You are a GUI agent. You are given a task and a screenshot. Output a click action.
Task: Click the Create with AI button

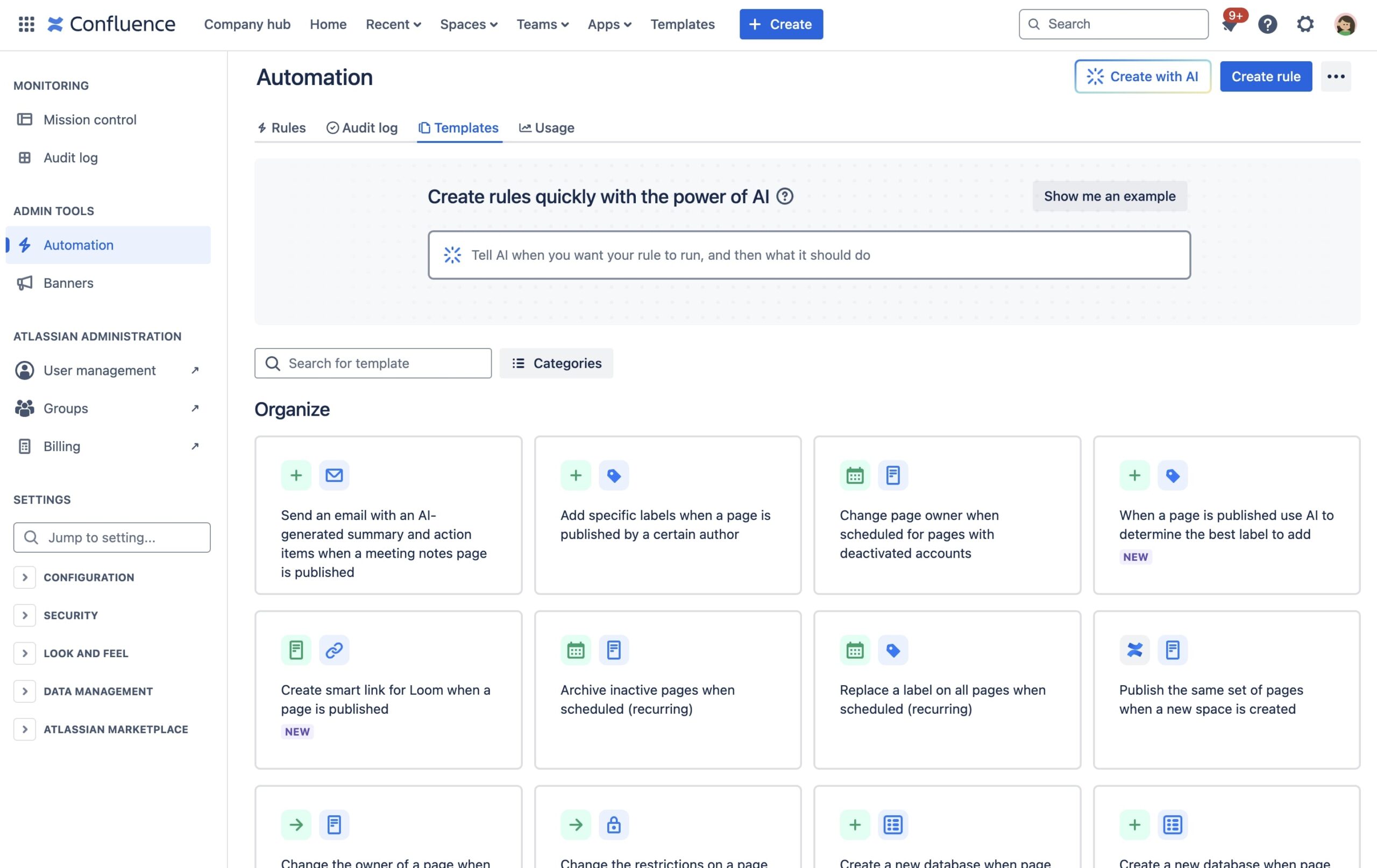click(x=1142, y=76)
